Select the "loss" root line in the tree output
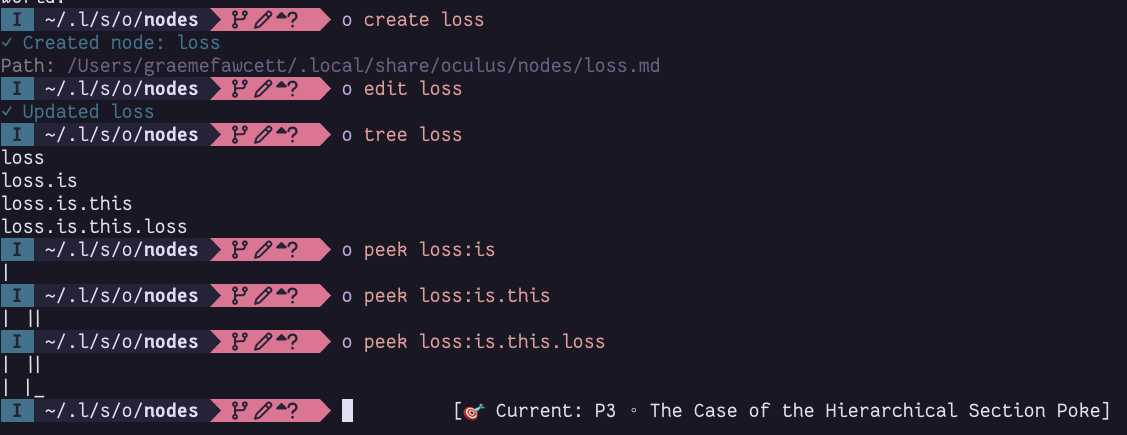This screenshot has width=1127, height=435. (x=23, y=158)
